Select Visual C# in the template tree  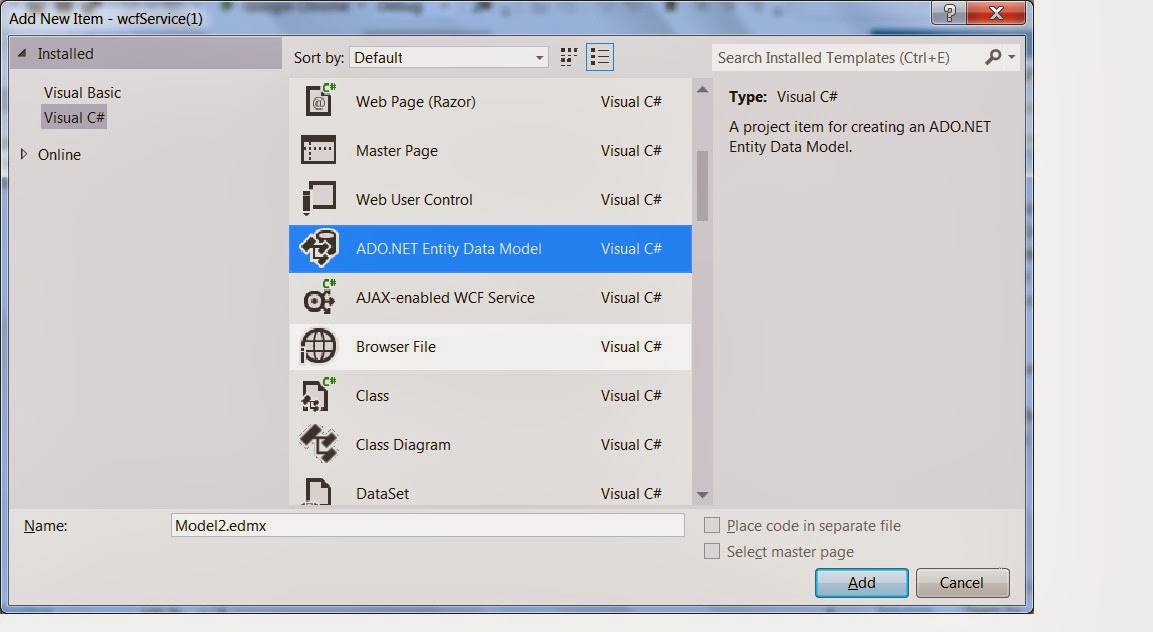(x=74, y=117)
